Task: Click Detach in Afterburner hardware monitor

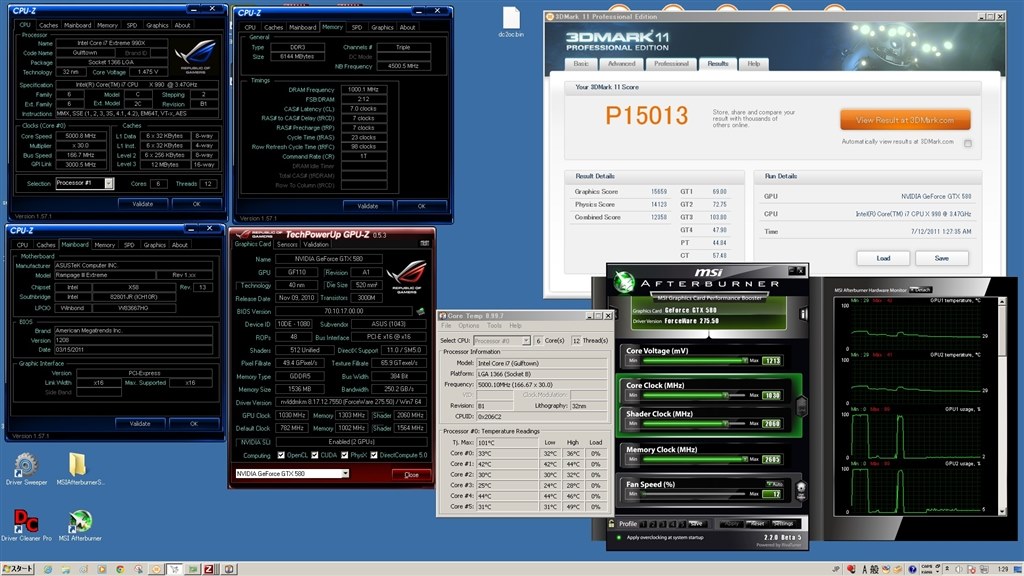Action: 921,290
